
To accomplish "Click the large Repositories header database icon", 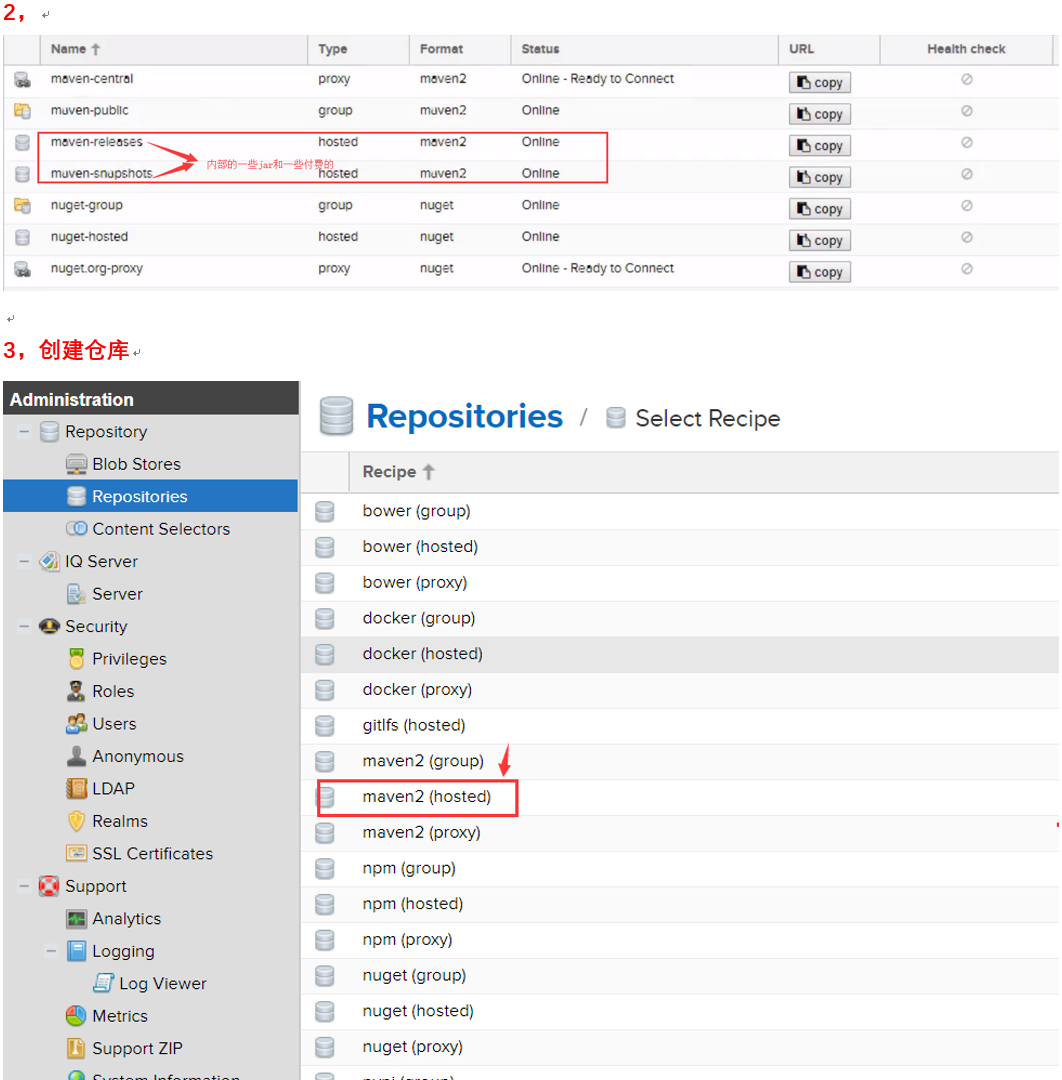I will (x=337, y=416).
